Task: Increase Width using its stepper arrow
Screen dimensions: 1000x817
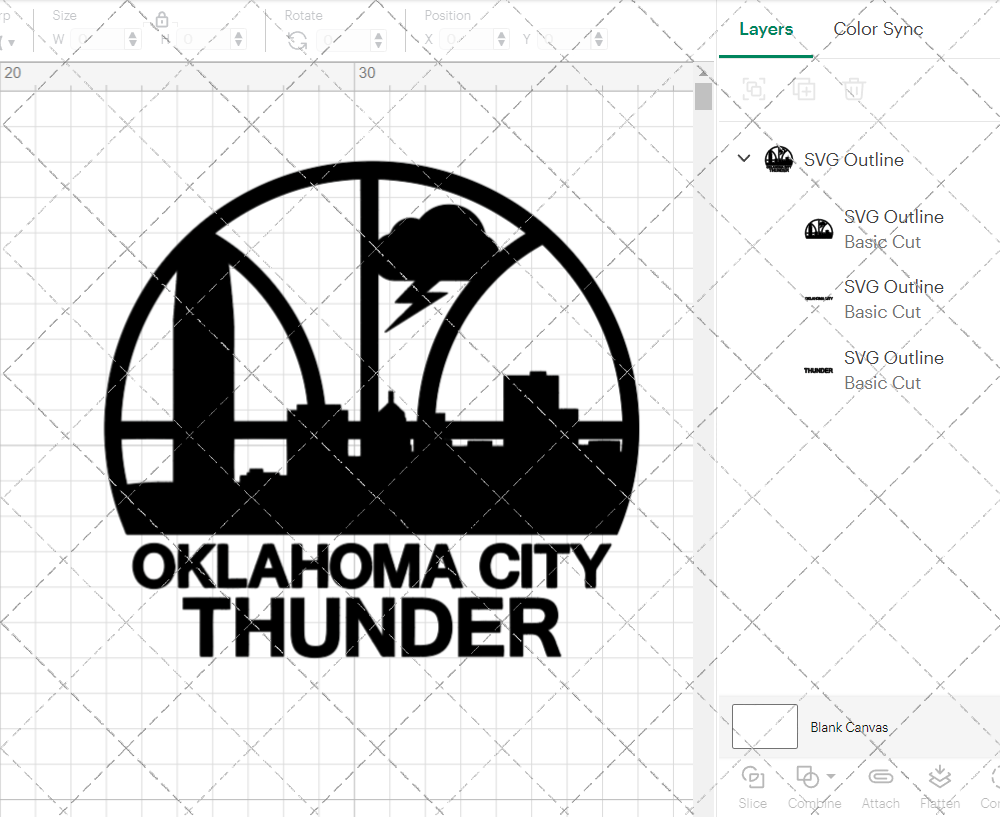Action: pyautogui.click(x=132, y=34)
